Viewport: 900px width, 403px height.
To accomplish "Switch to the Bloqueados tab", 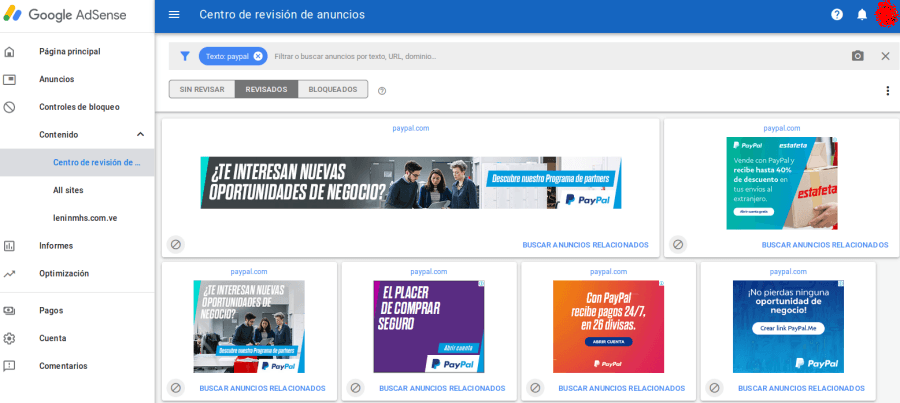I will pos(333,90).
